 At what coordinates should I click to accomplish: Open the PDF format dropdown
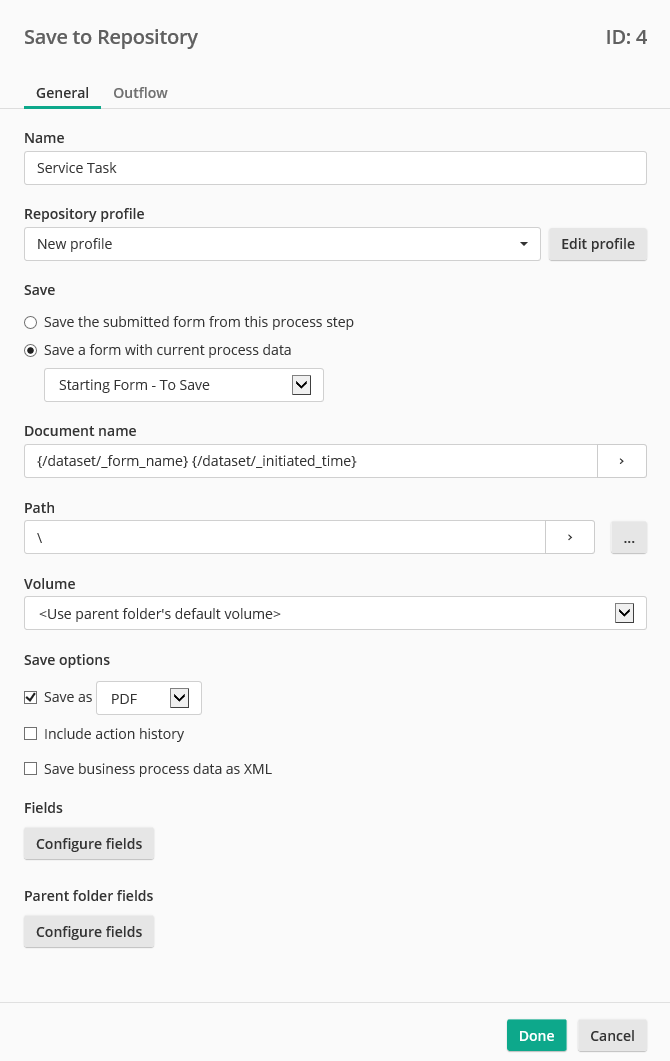pos(180,698)
